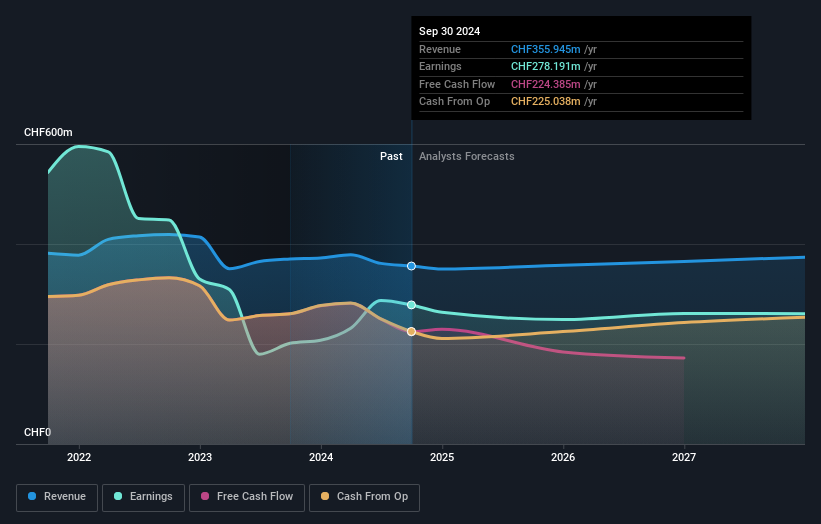Click the Sep 30 2024 tooltip date
Viewport: 821px width, 524px height.
click(x=449, y=31)
